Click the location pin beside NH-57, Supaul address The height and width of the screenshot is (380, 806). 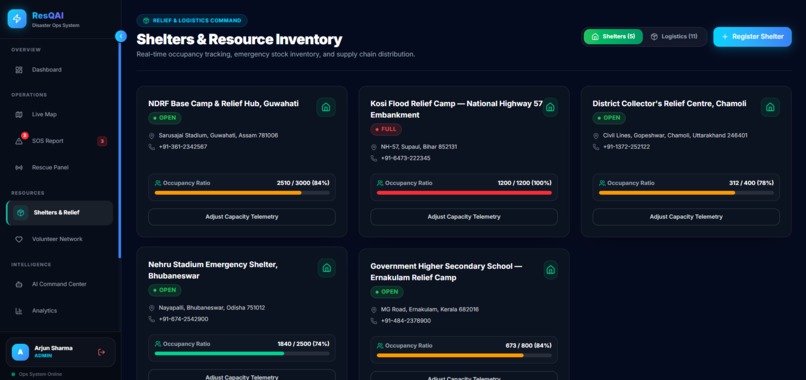point(374,147)
